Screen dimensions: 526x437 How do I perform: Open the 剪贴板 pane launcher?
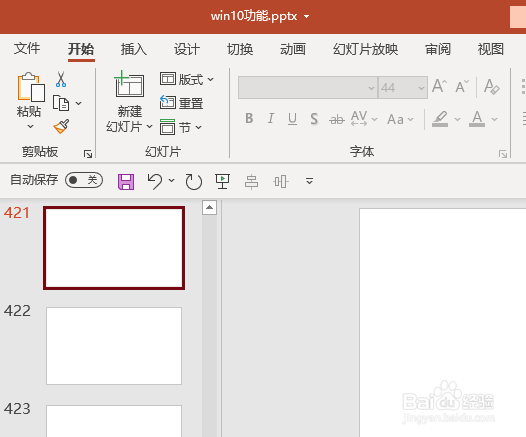(x=88, y=154)
